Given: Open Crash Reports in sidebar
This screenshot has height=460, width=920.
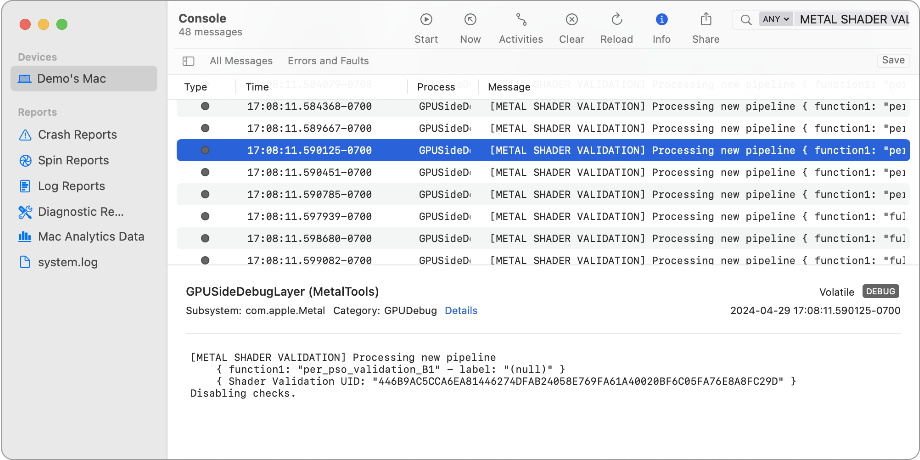Looking at the screenshot, I should [x=77, y=134].
